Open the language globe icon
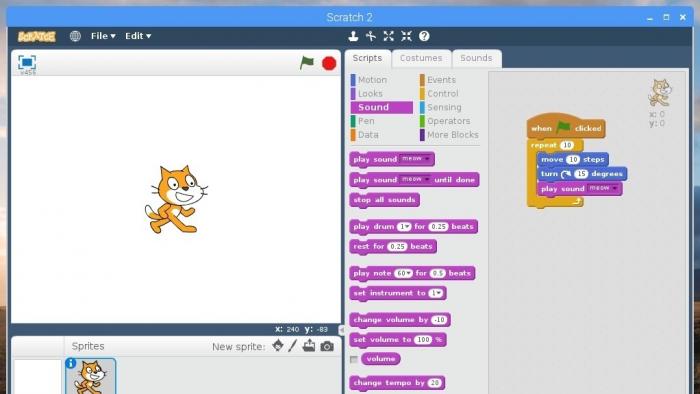The width and height of the screenshot is (700, 394). [x=75, y=36]
